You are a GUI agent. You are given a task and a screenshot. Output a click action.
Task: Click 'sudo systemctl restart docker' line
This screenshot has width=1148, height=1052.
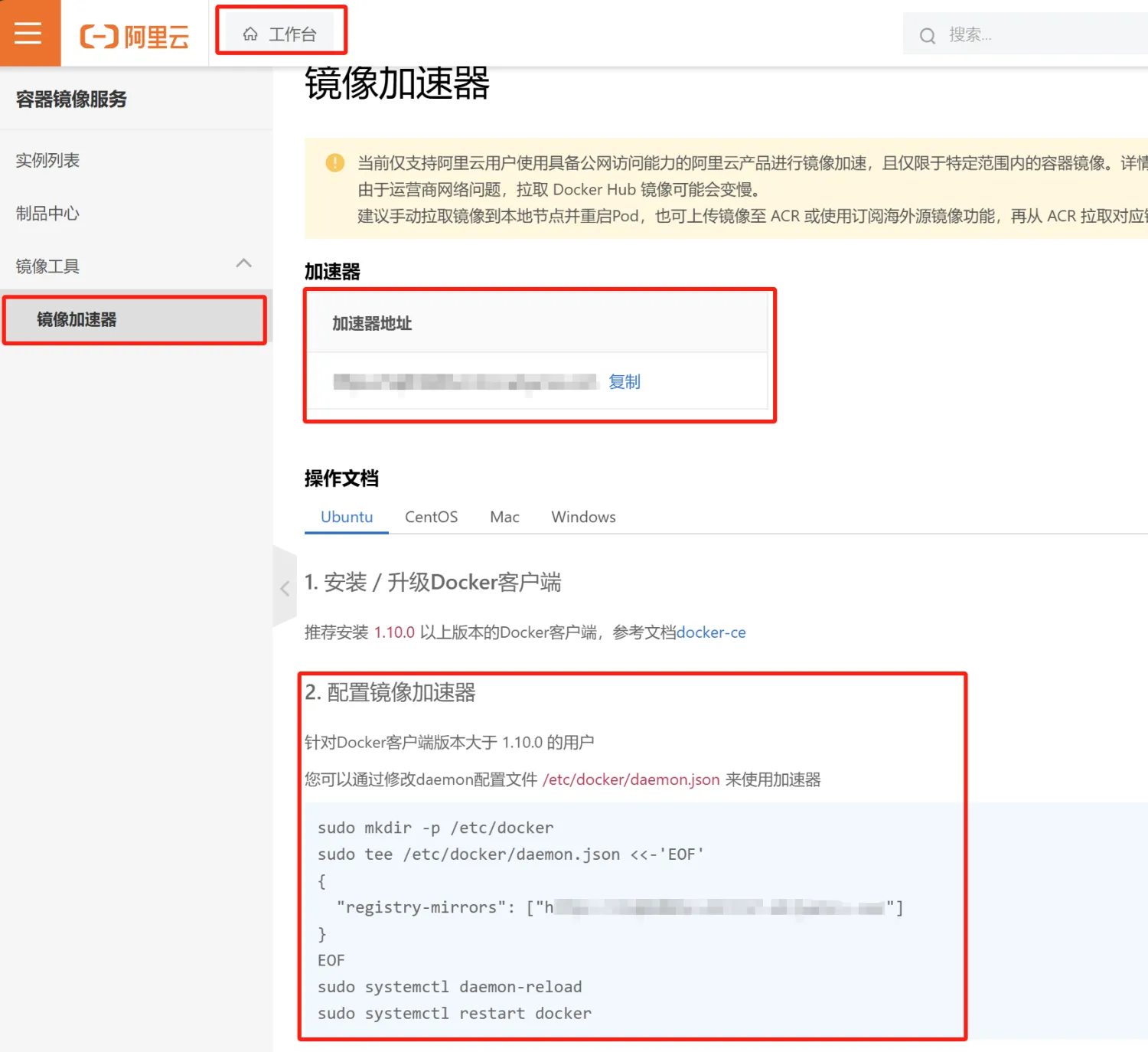[x=455, y=1014]
